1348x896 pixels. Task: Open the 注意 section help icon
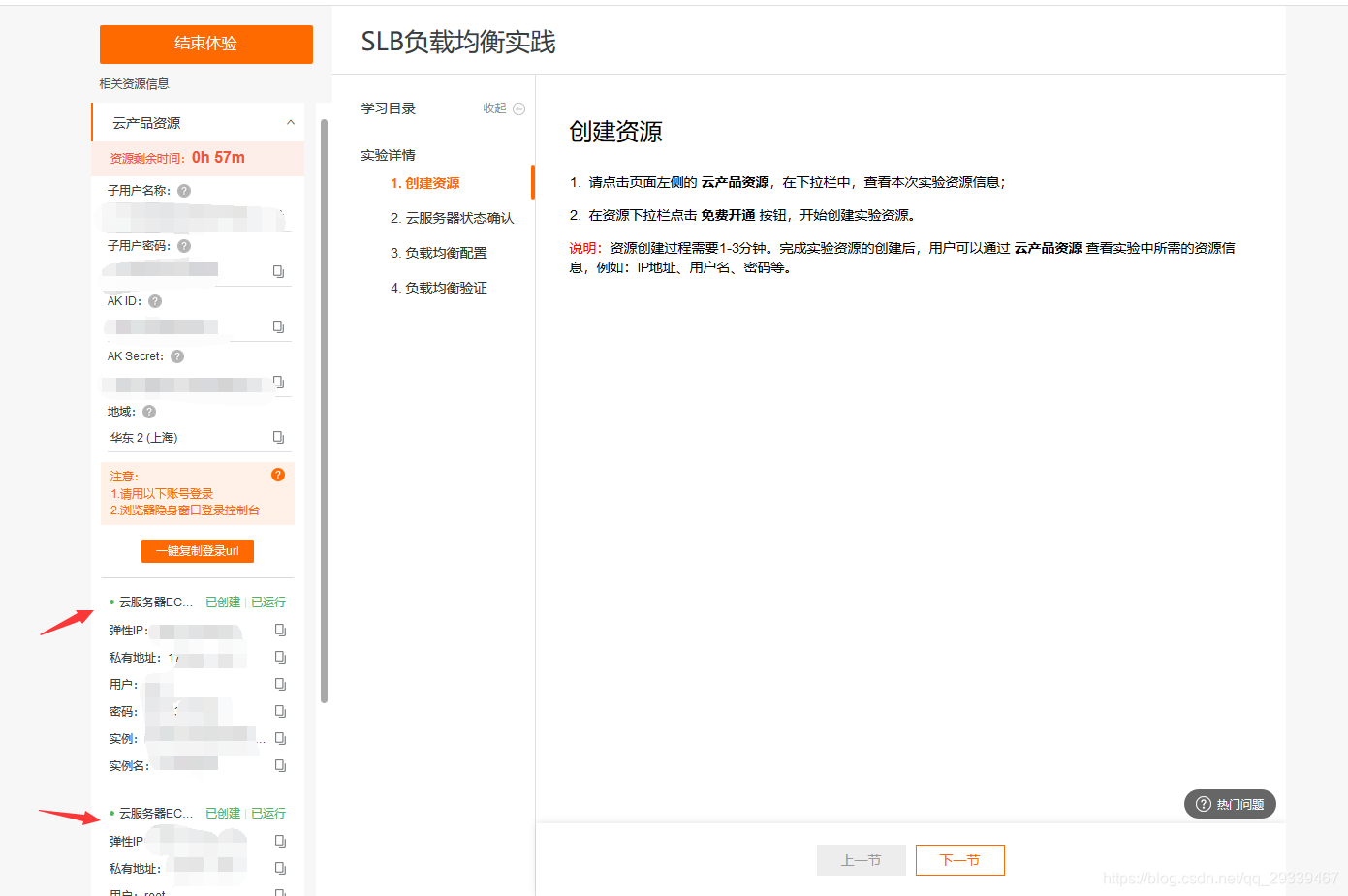point(278,475)
